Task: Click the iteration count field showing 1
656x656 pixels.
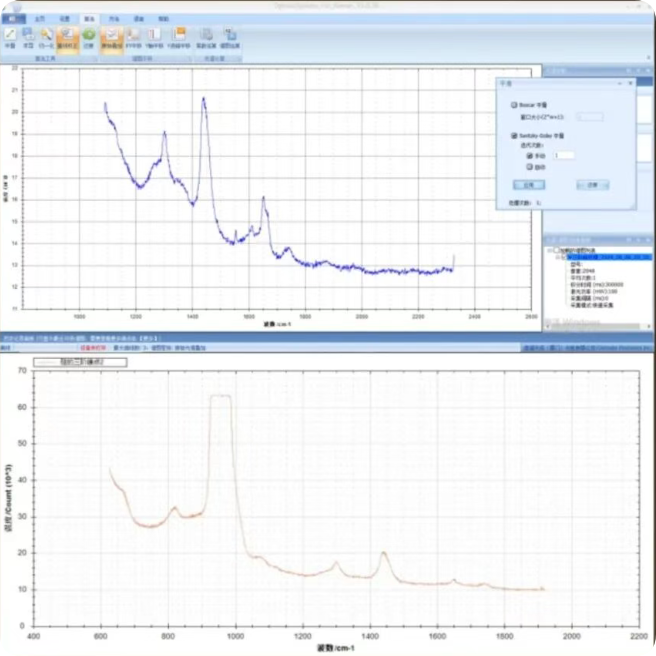Action: click(x=564, y=156)
